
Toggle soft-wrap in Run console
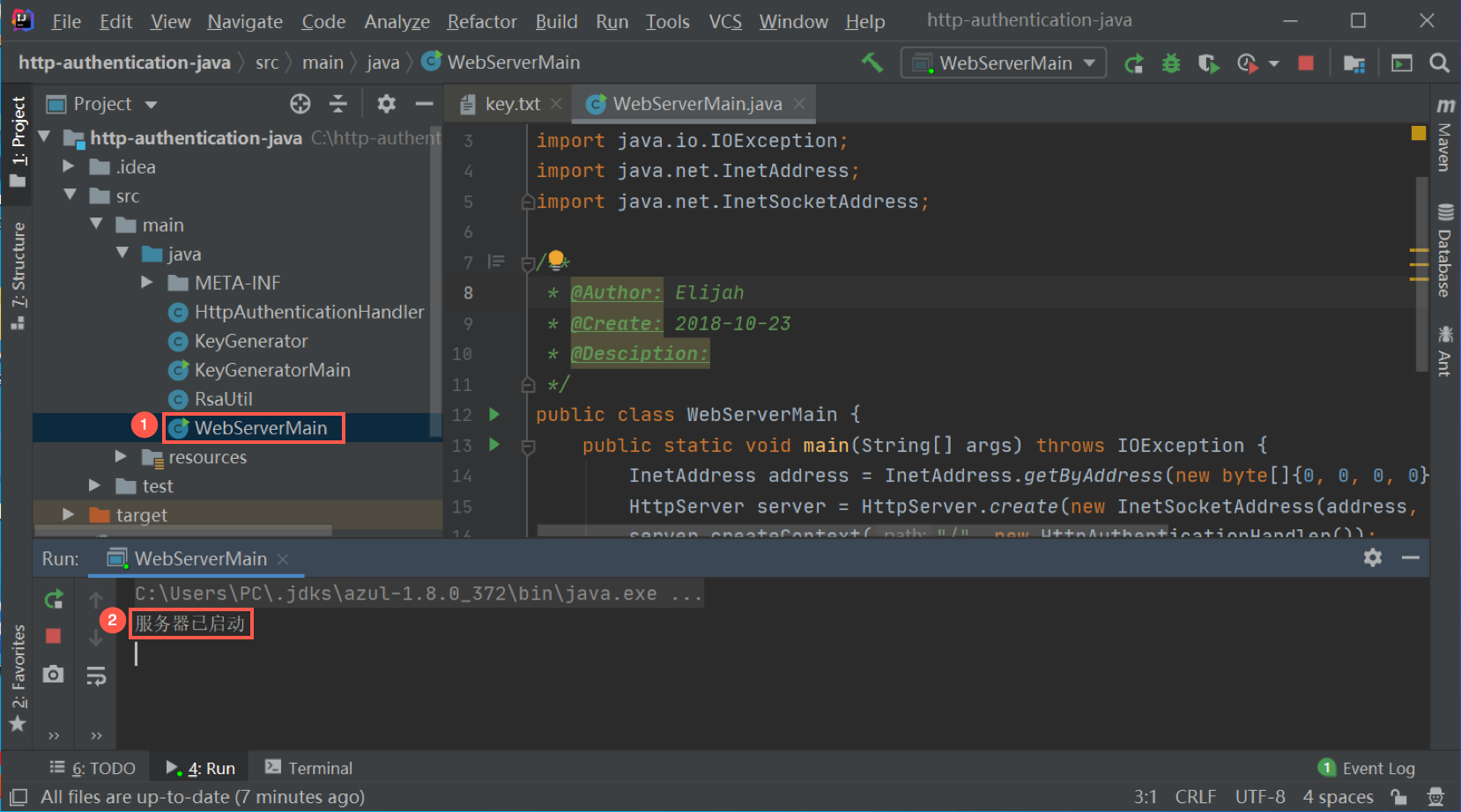coord(96,675)
